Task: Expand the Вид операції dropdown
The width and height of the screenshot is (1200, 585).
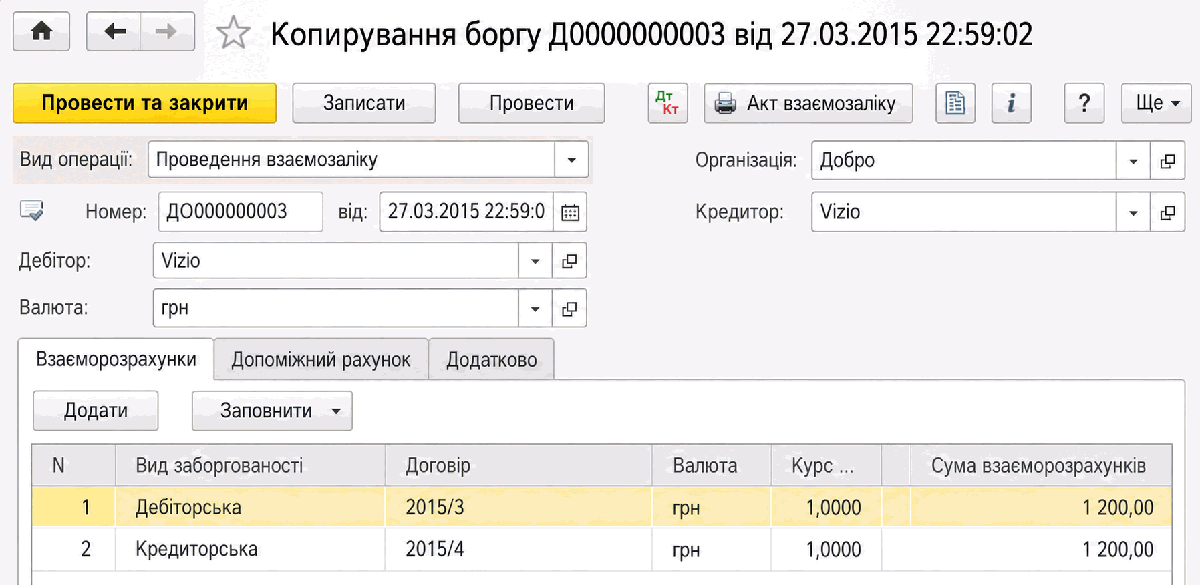Action: 571,160
